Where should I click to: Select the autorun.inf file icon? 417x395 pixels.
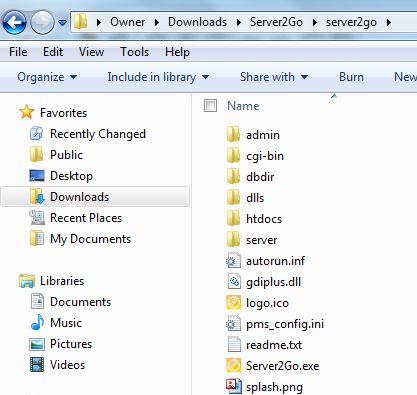(233, 261)
